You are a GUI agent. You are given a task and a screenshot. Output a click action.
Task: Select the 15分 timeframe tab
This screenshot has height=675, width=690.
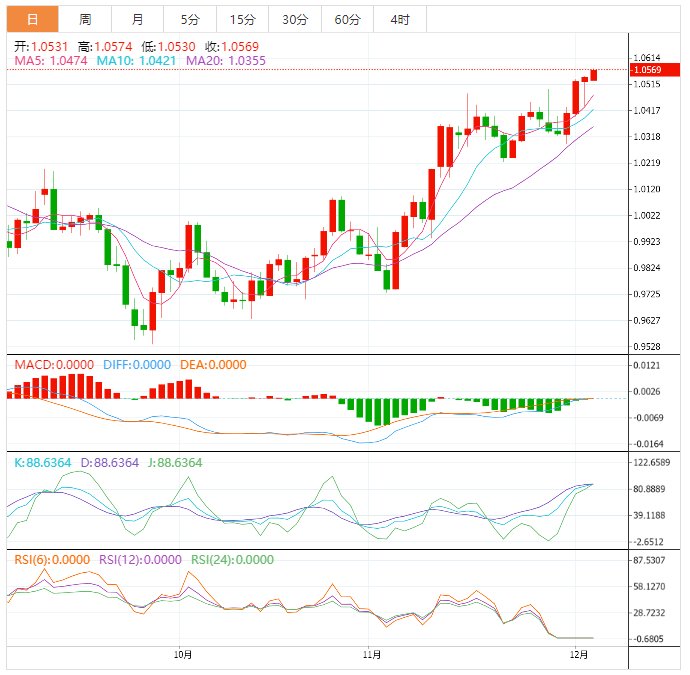point(242,19)
